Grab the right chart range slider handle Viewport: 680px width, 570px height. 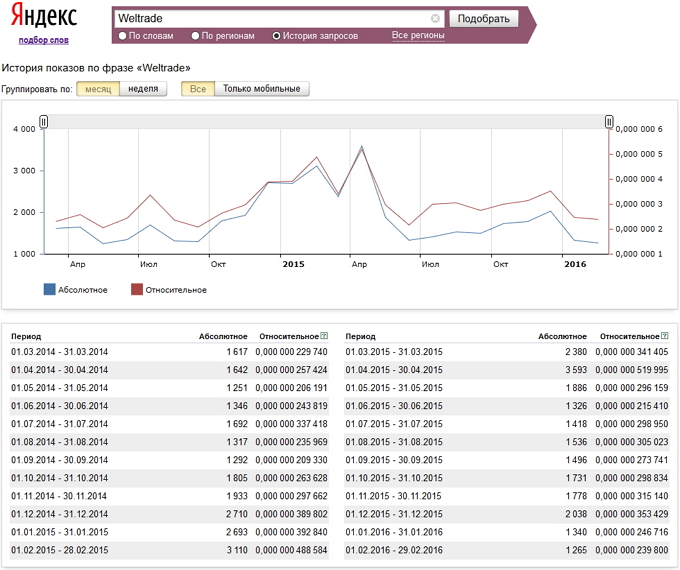pos(609,122)
